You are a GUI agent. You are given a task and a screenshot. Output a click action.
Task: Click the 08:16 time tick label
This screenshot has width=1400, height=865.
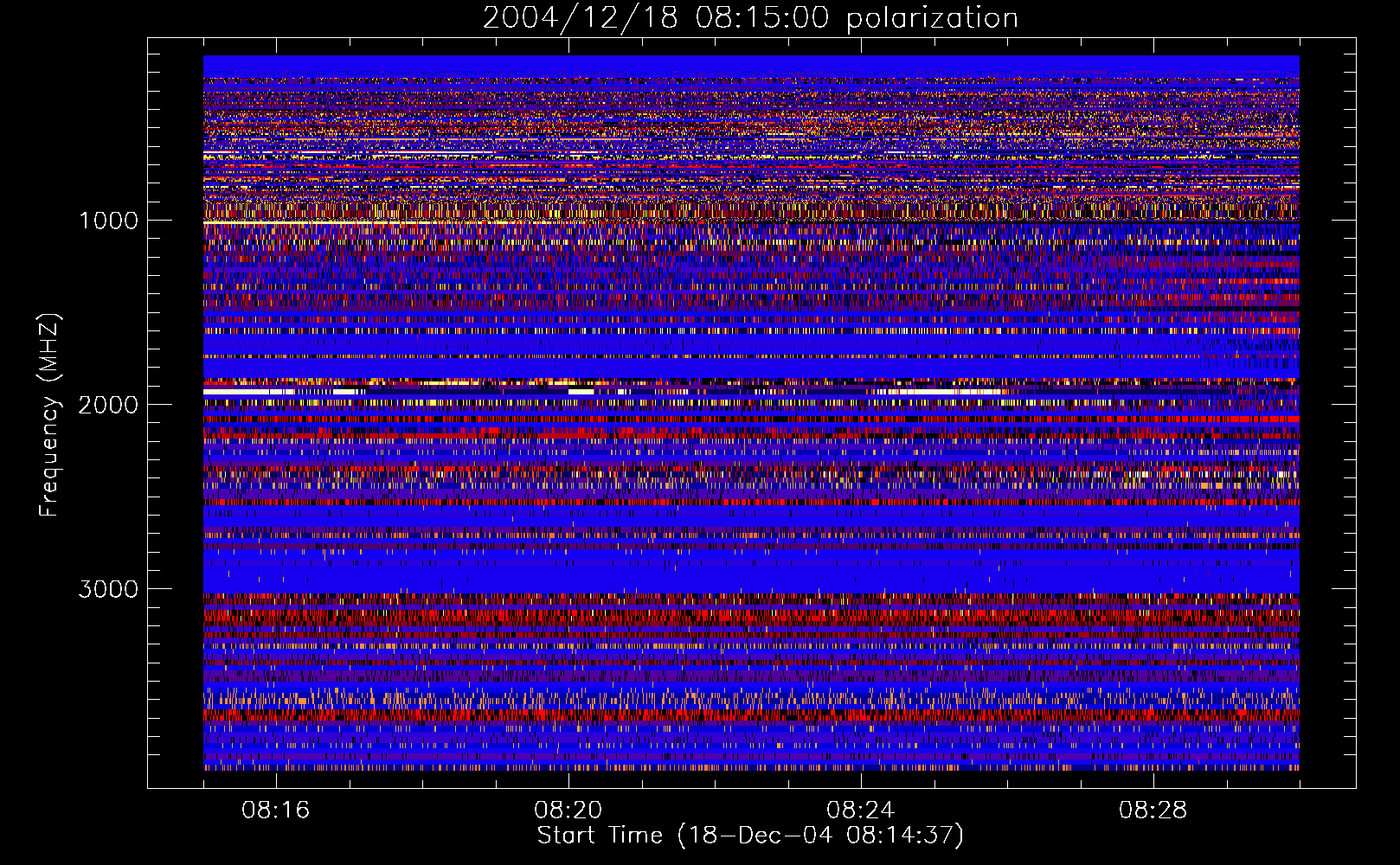[276, 811]
